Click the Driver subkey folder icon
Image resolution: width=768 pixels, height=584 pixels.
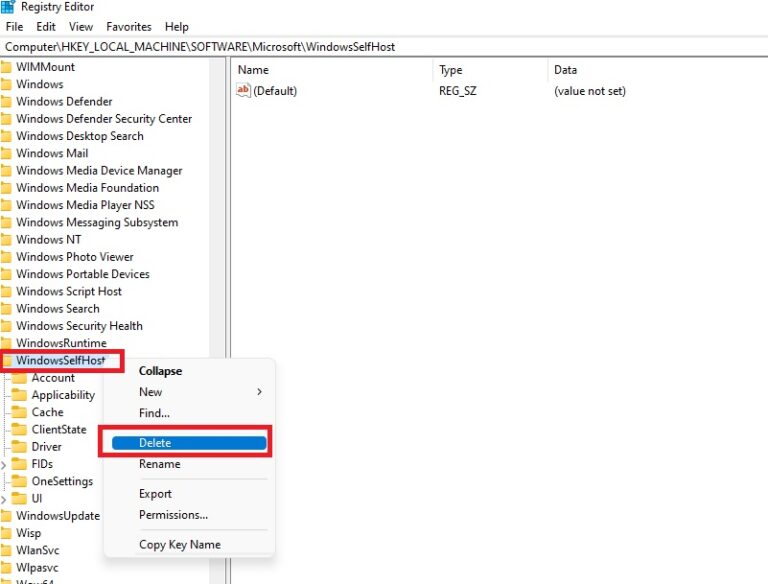tap(19, 447)
